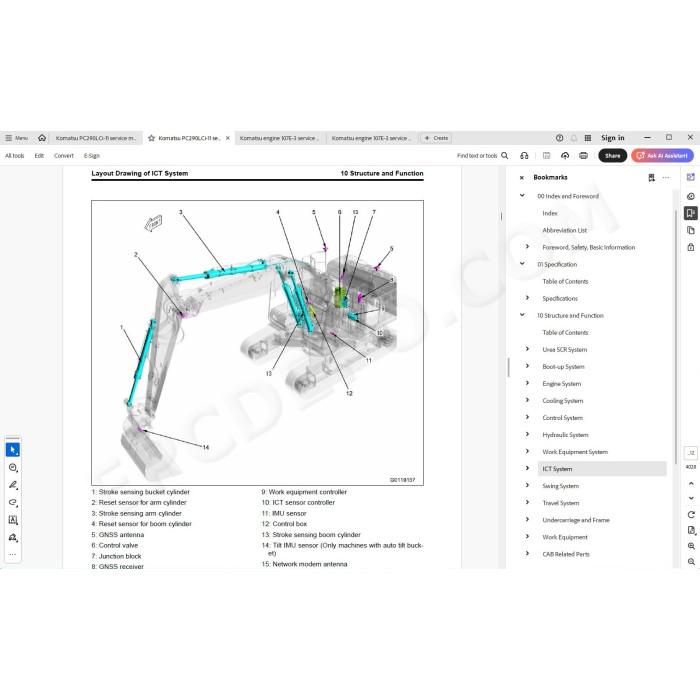The height and width of the screenshot is (700, 700).
Task: Open the Convert menu
Action: 63,155
